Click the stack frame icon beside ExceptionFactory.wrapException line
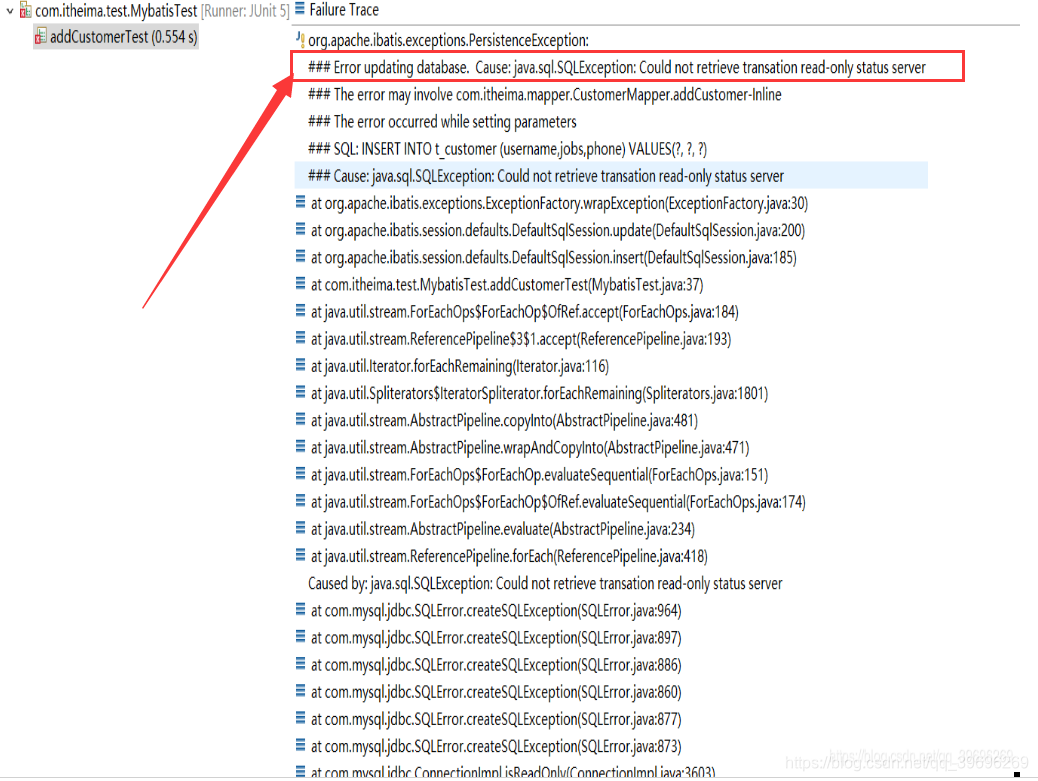1038x781 pixels. pos(300,202)
